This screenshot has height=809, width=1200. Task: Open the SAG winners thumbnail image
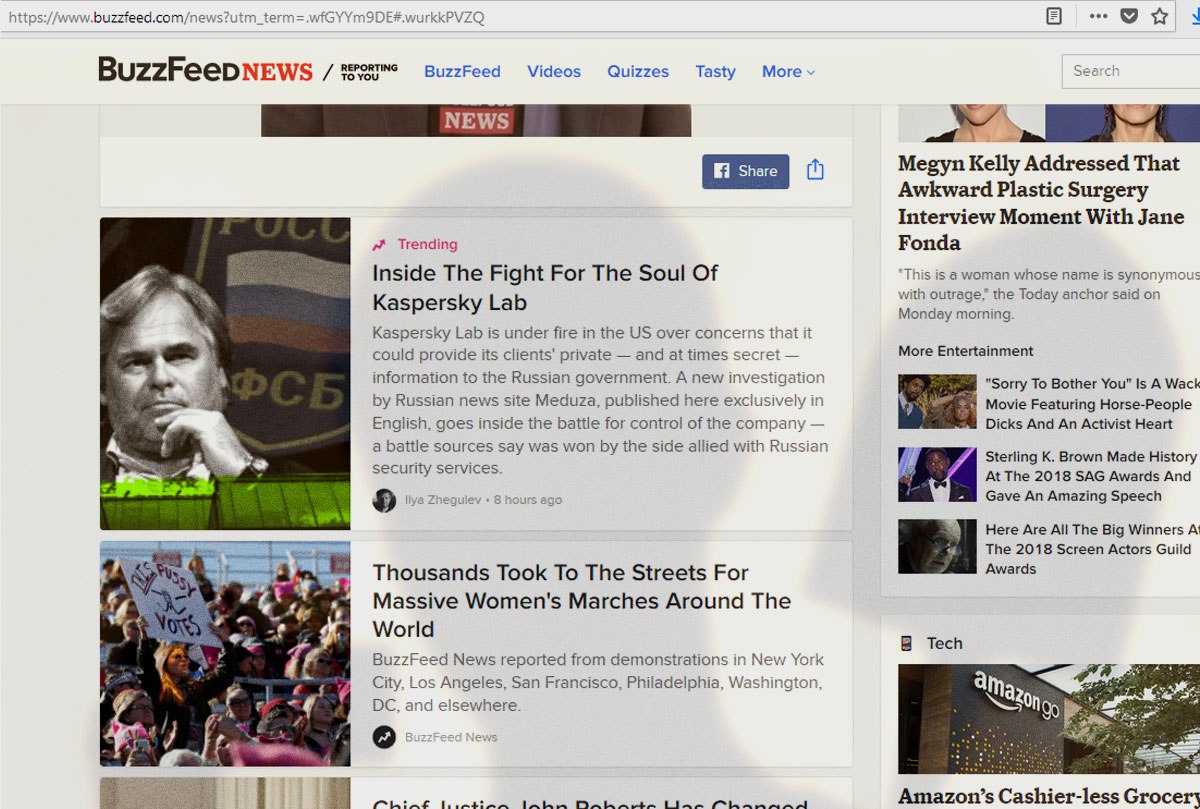coord(937,547)
